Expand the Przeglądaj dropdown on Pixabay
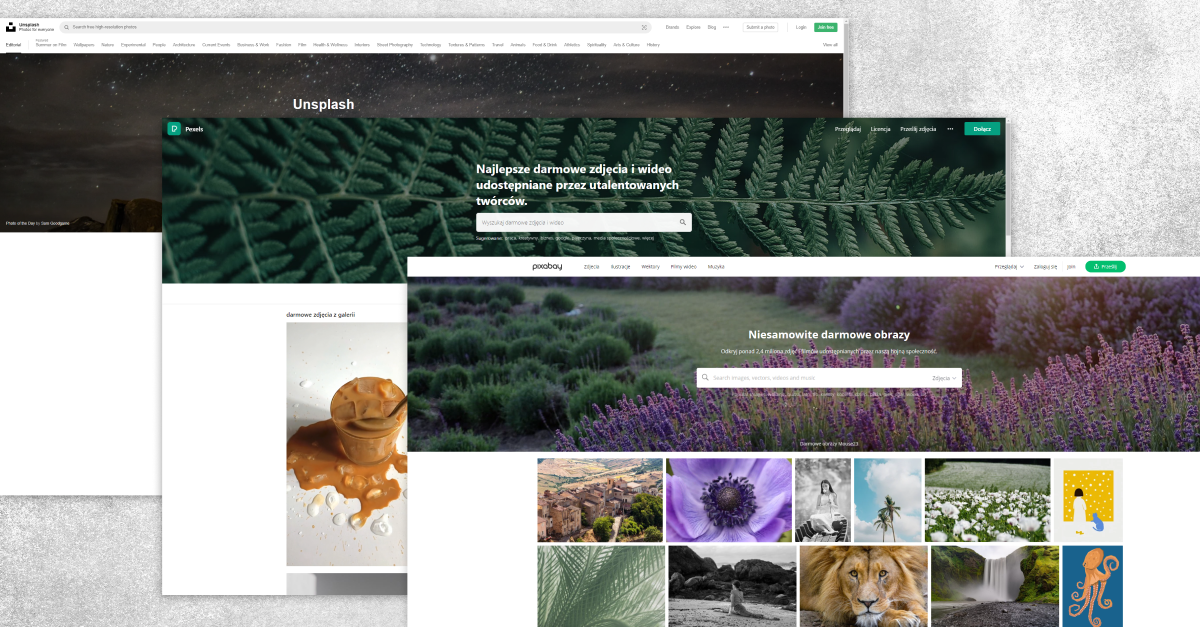Viewport: 1200px width, 627px height. point(1009,267)
